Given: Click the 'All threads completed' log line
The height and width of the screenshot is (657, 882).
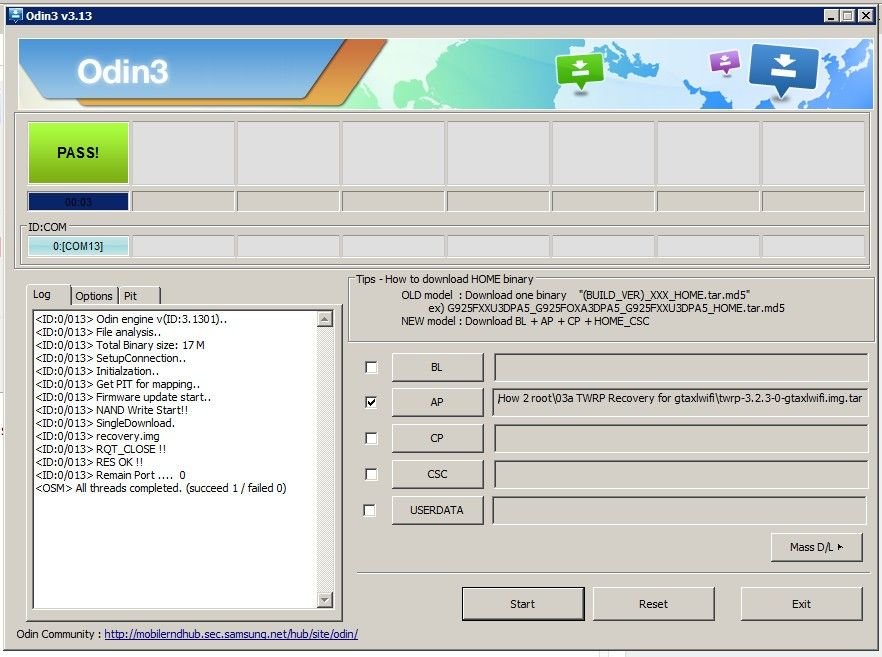Looking at the screenshot, I should coord(161,488).
